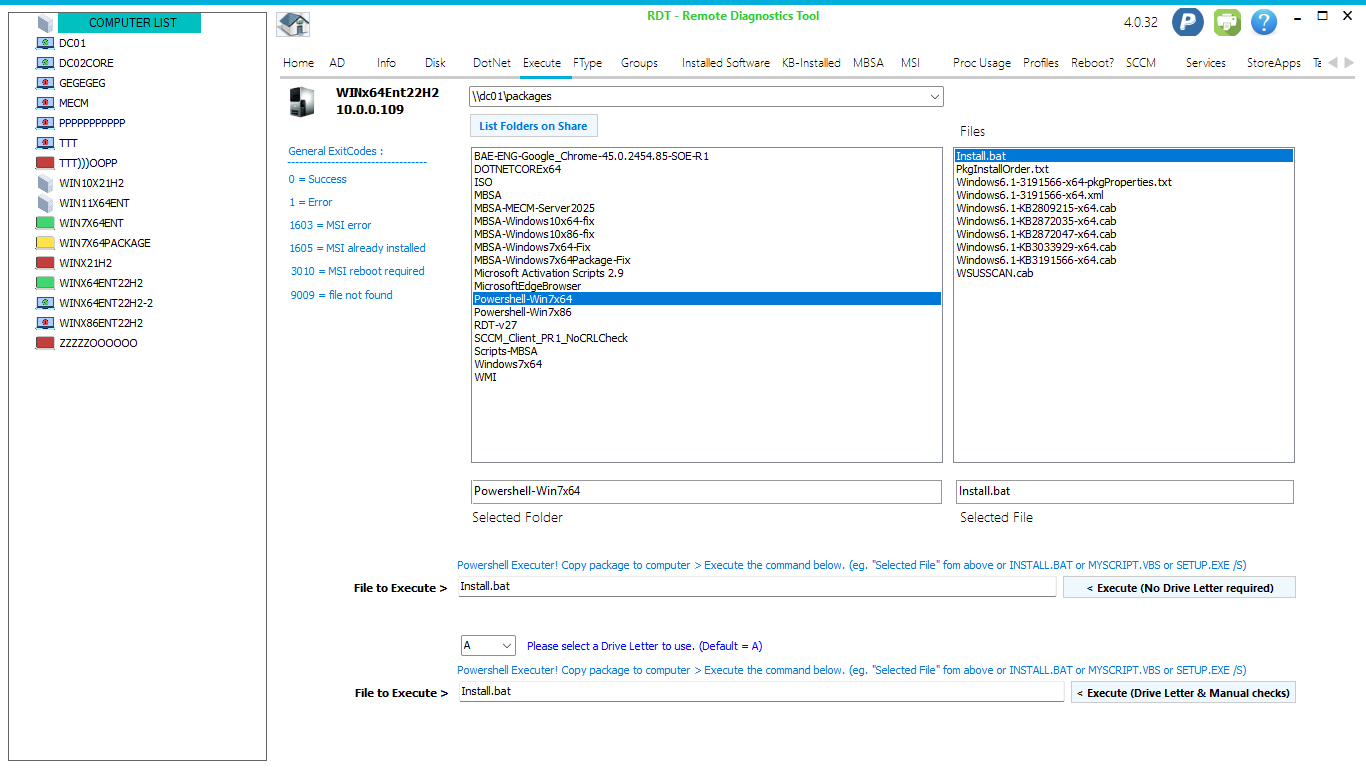Open the blue help question icon
Viewport: 1366px width, 768px height.
1264,22
